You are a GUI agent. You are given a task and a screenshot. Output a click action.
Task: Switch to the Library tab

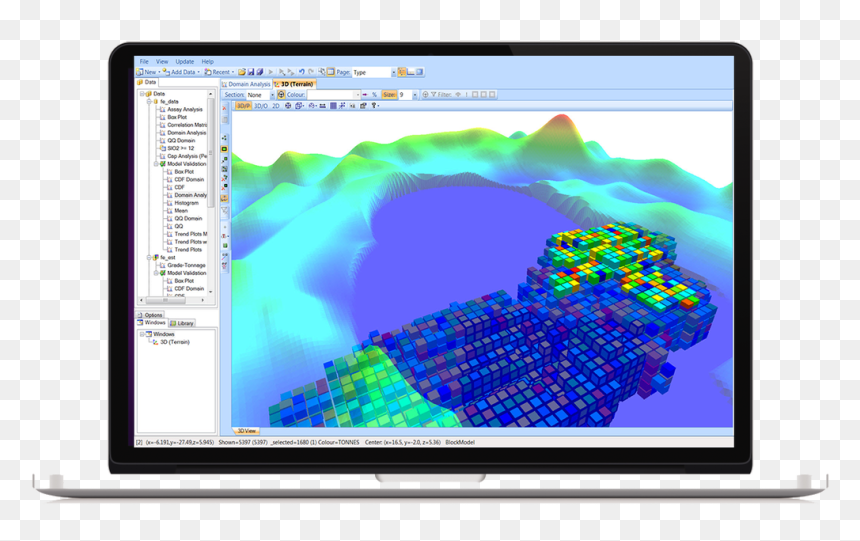coord(182,323)
